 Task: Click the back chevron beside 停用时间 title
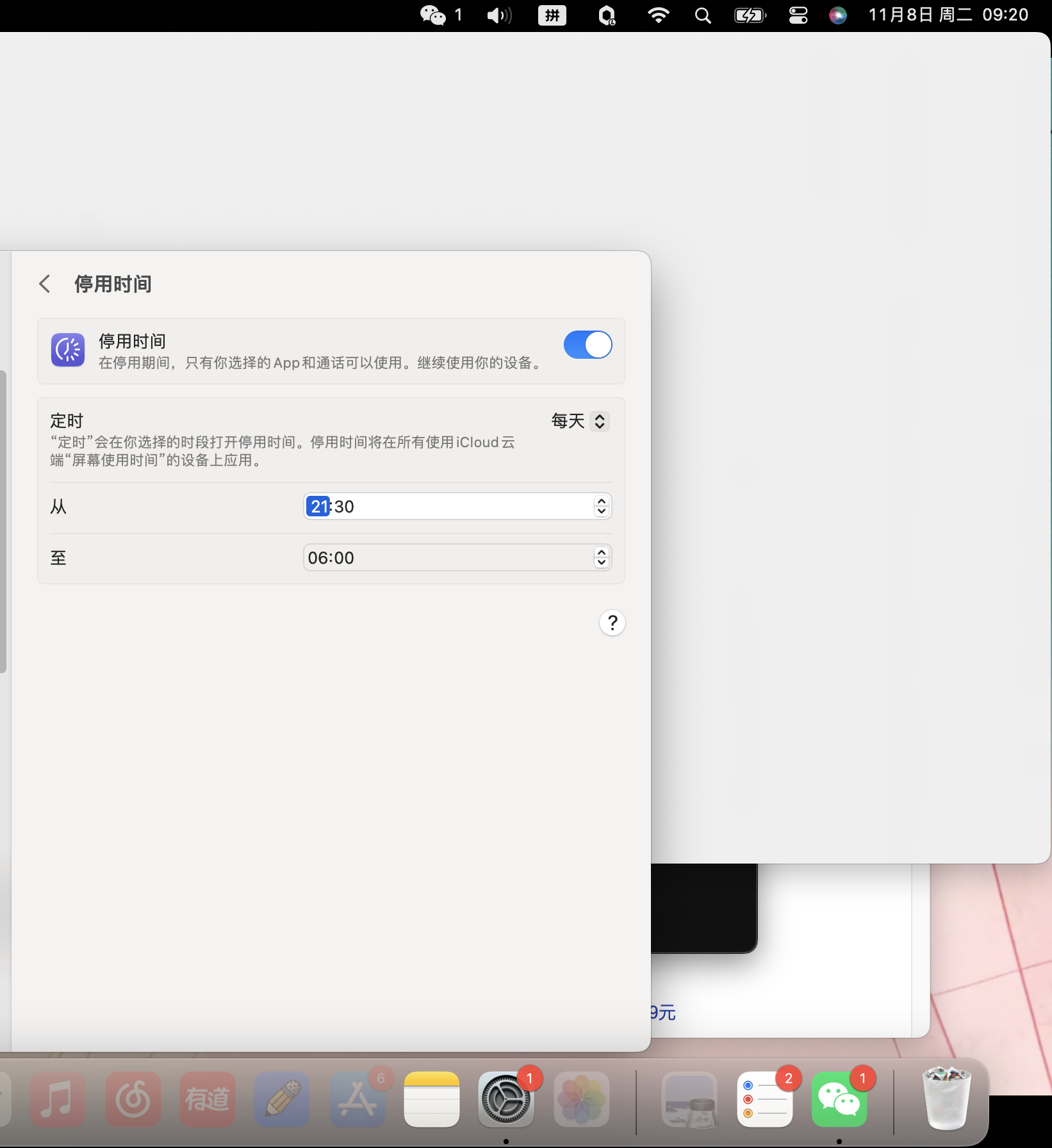(x=45, y=284)
